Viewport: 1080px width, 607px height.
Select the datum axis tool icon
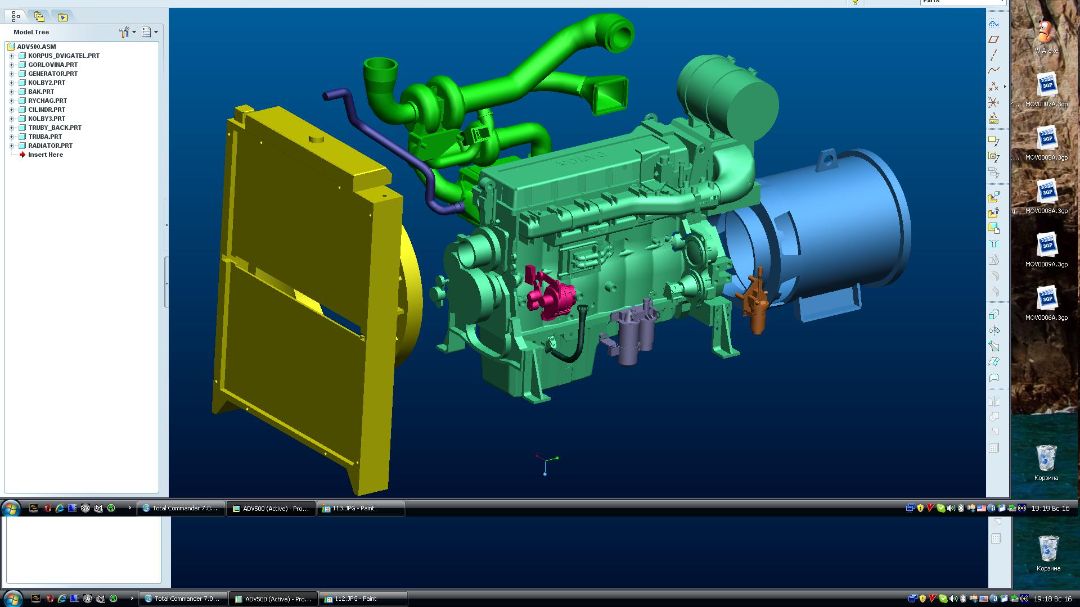click(x=994, y=54)
